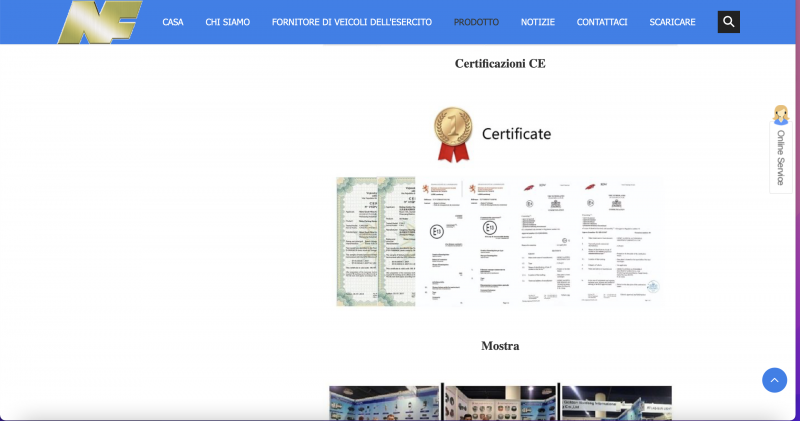Navigate to CONTATTACI
This screenshot has height=421, width=800.
(602, 22)
